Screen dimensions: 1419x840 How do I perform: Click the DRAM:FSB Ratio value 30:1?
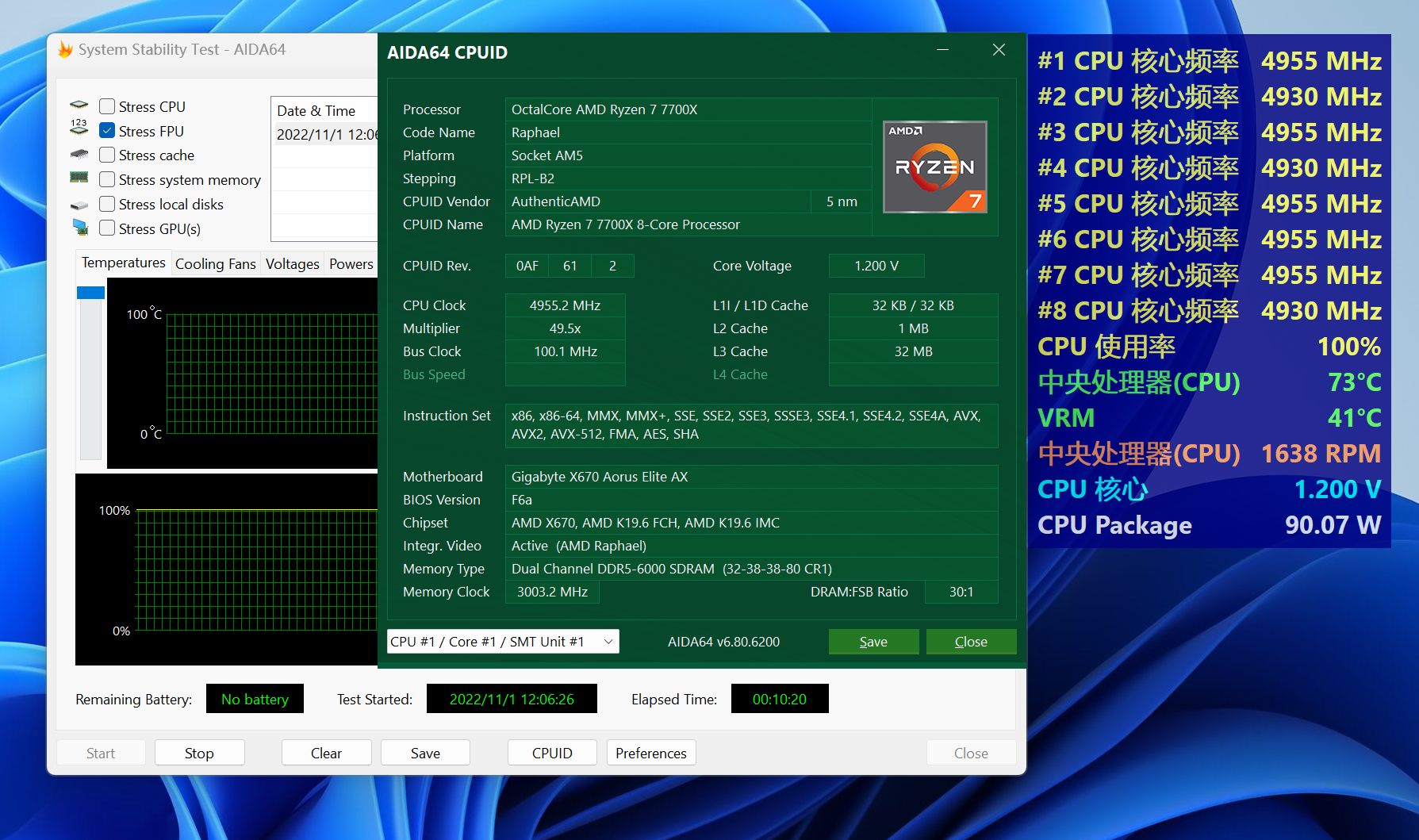(961, 592)
